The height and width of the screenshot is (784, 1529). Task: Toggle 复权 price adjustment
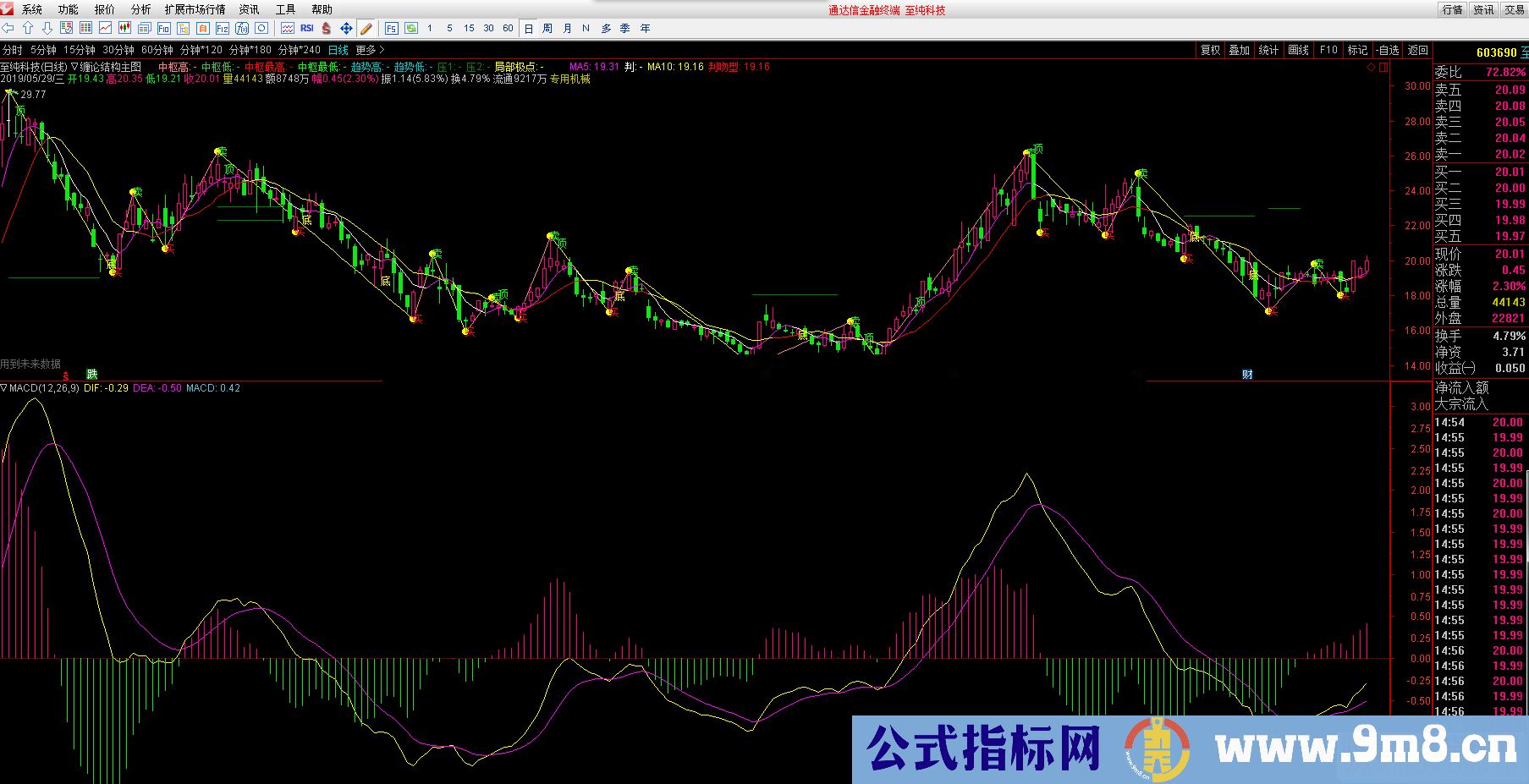click(x=1211, y=49)
